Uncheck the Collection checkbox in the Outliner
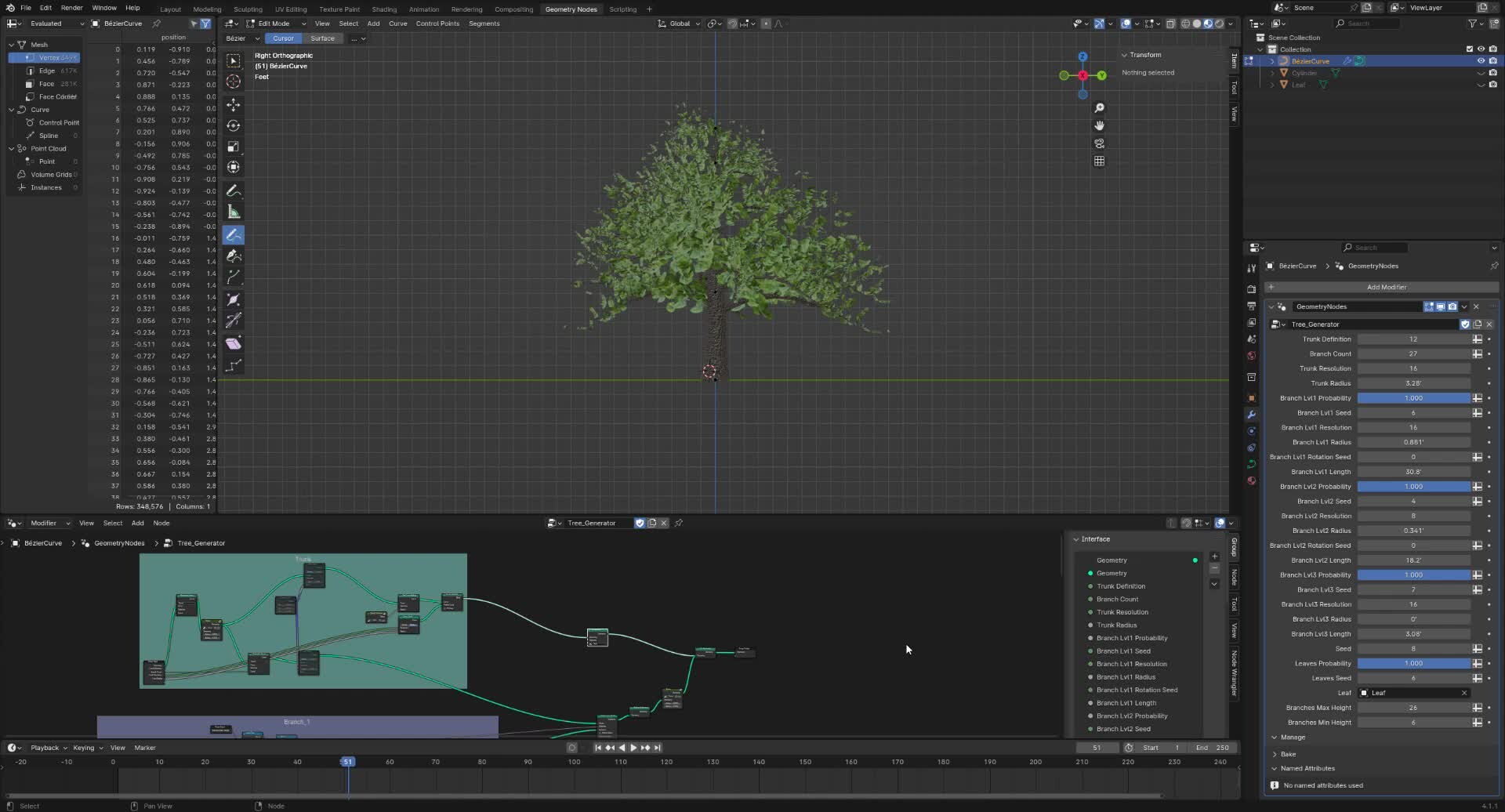Image resolution: width=1505 pixels, height=812 pixels. tap(1469, 49)
